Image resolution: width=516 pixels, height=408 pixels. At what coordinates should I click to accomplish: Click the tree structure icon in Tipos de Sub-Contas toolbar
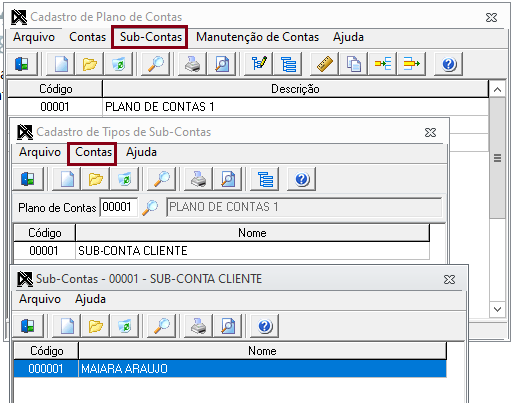click(x=265, y=179)
